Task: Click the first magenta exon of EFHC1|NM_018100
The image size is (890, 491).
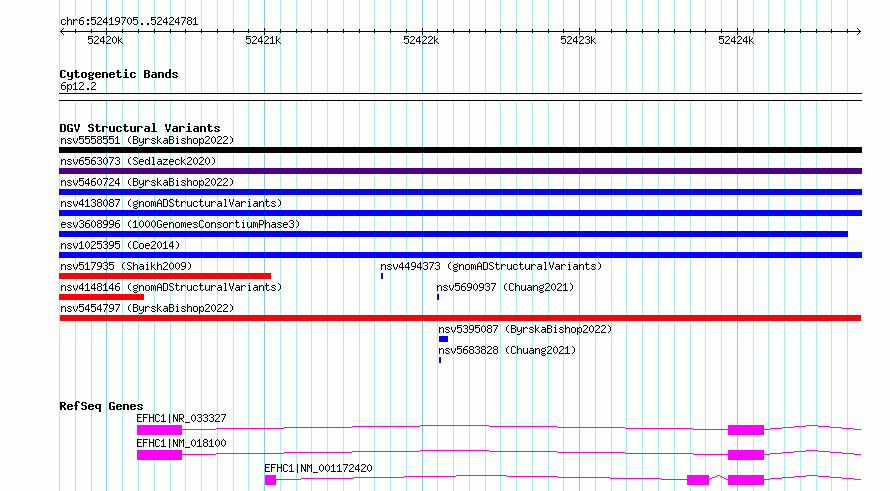Action: tap(159, 455)
